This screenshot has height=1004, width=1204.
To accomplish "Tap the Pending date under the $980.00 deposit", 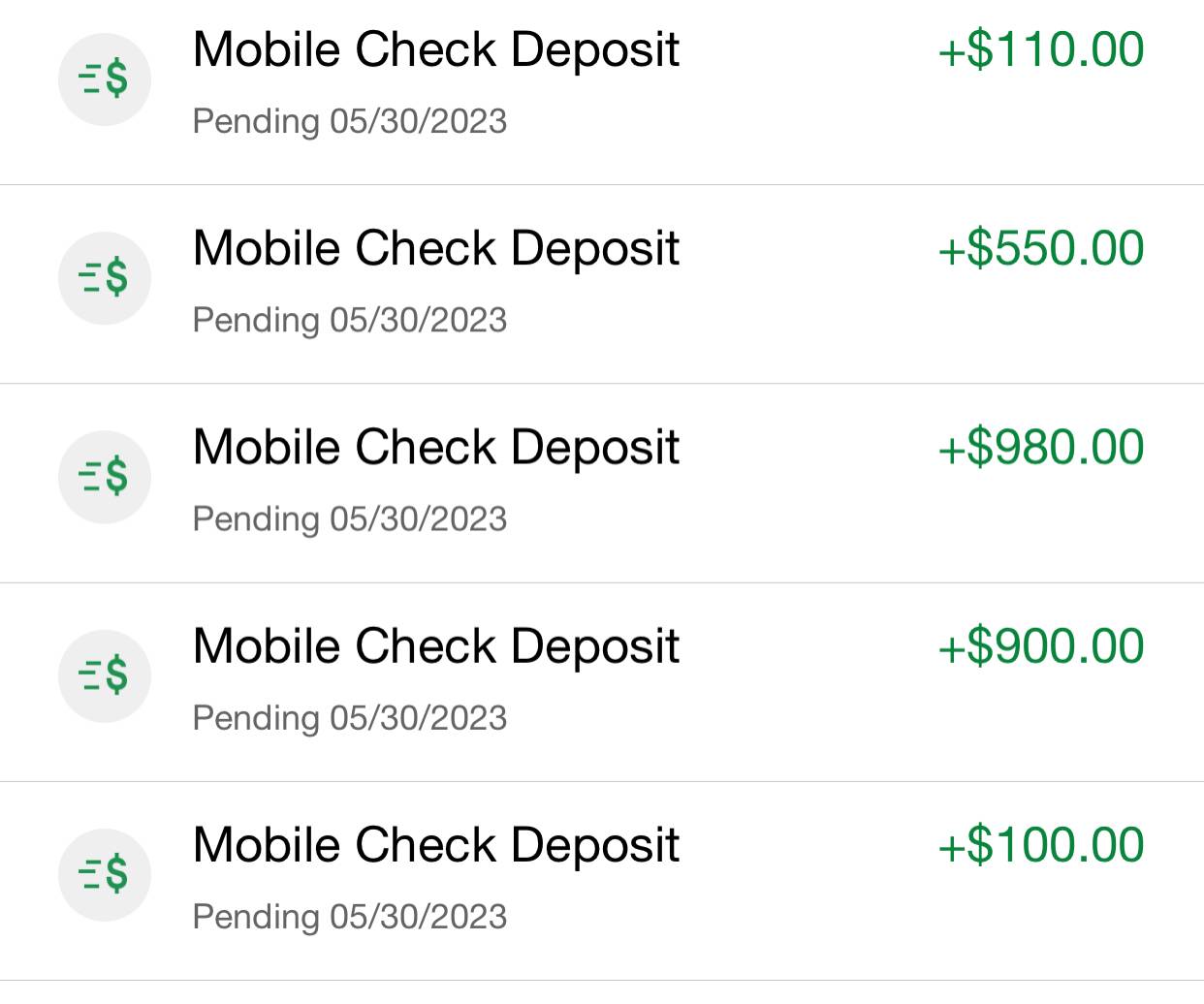I will pyautogui.click(x=349, y=519).
